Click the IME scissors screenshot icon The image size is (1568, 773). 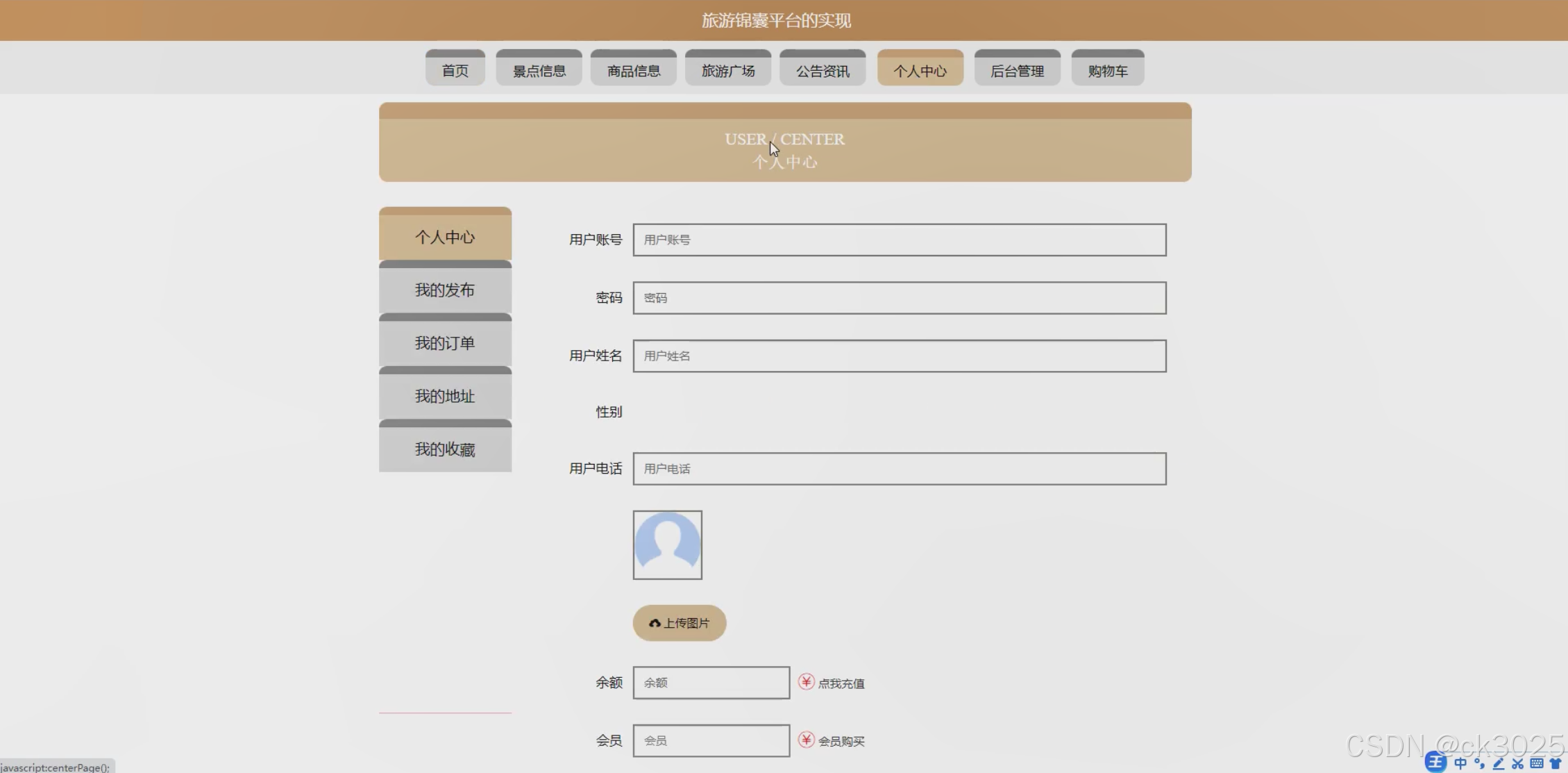coord(1518,764)
